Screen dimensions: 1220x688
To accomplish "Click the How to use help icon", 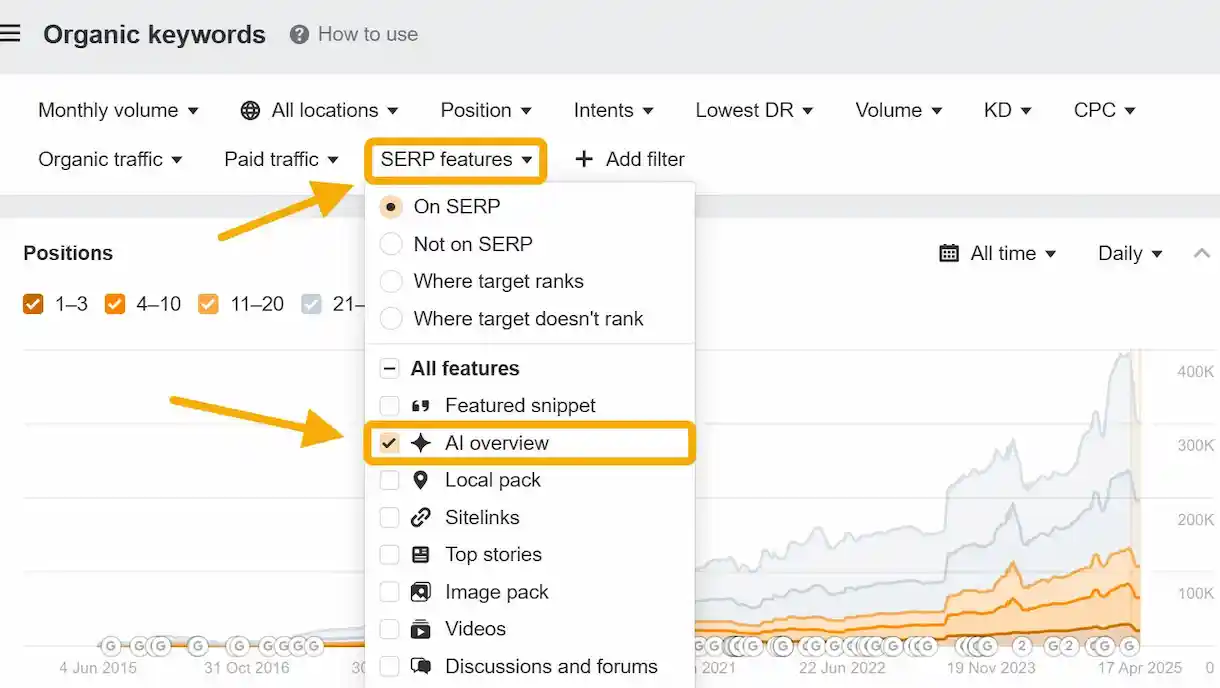I will (x=299, y=35).
